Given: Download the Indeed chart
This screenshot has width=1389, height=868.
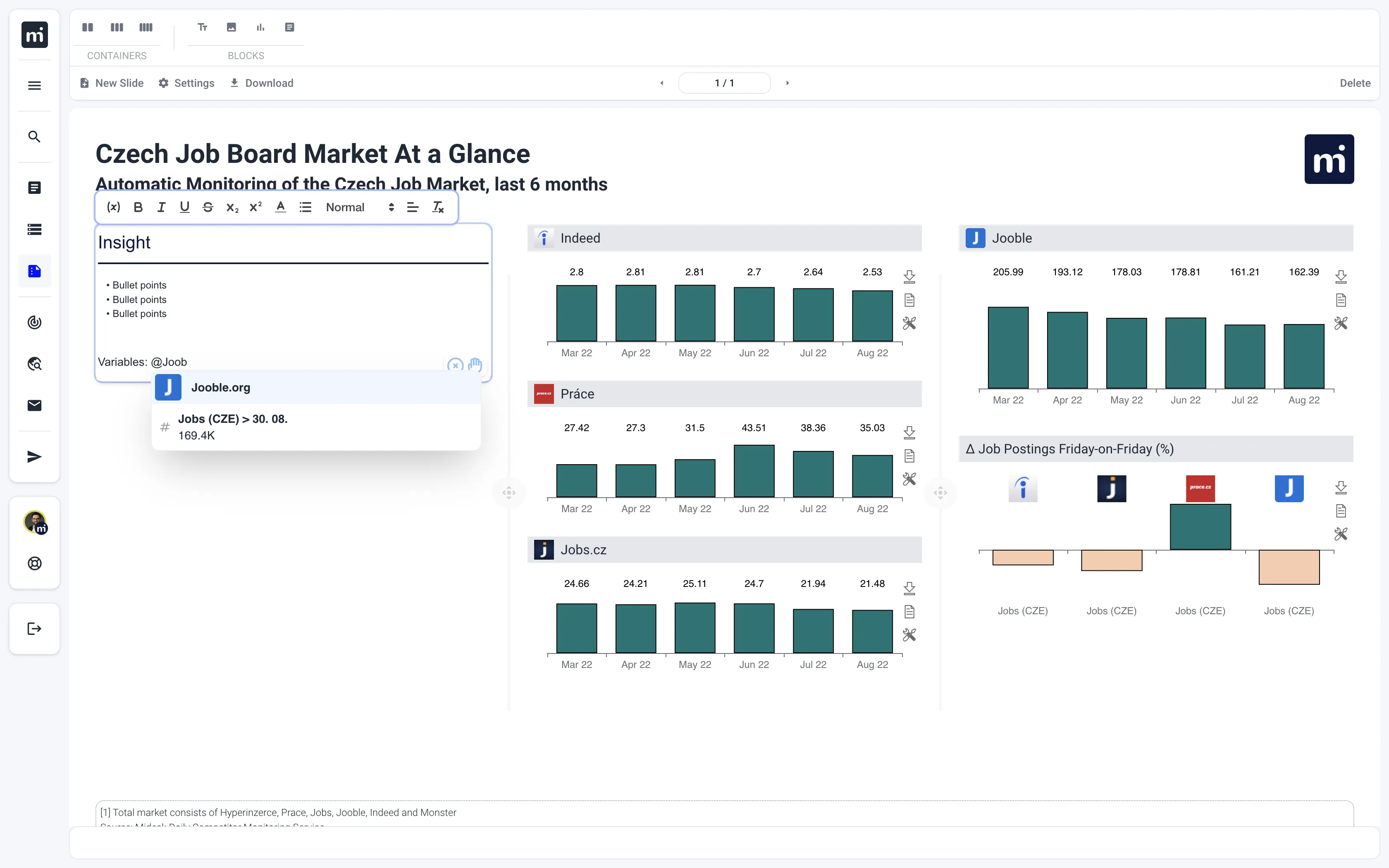Looking at the screenshot, I should pos(909,277).
